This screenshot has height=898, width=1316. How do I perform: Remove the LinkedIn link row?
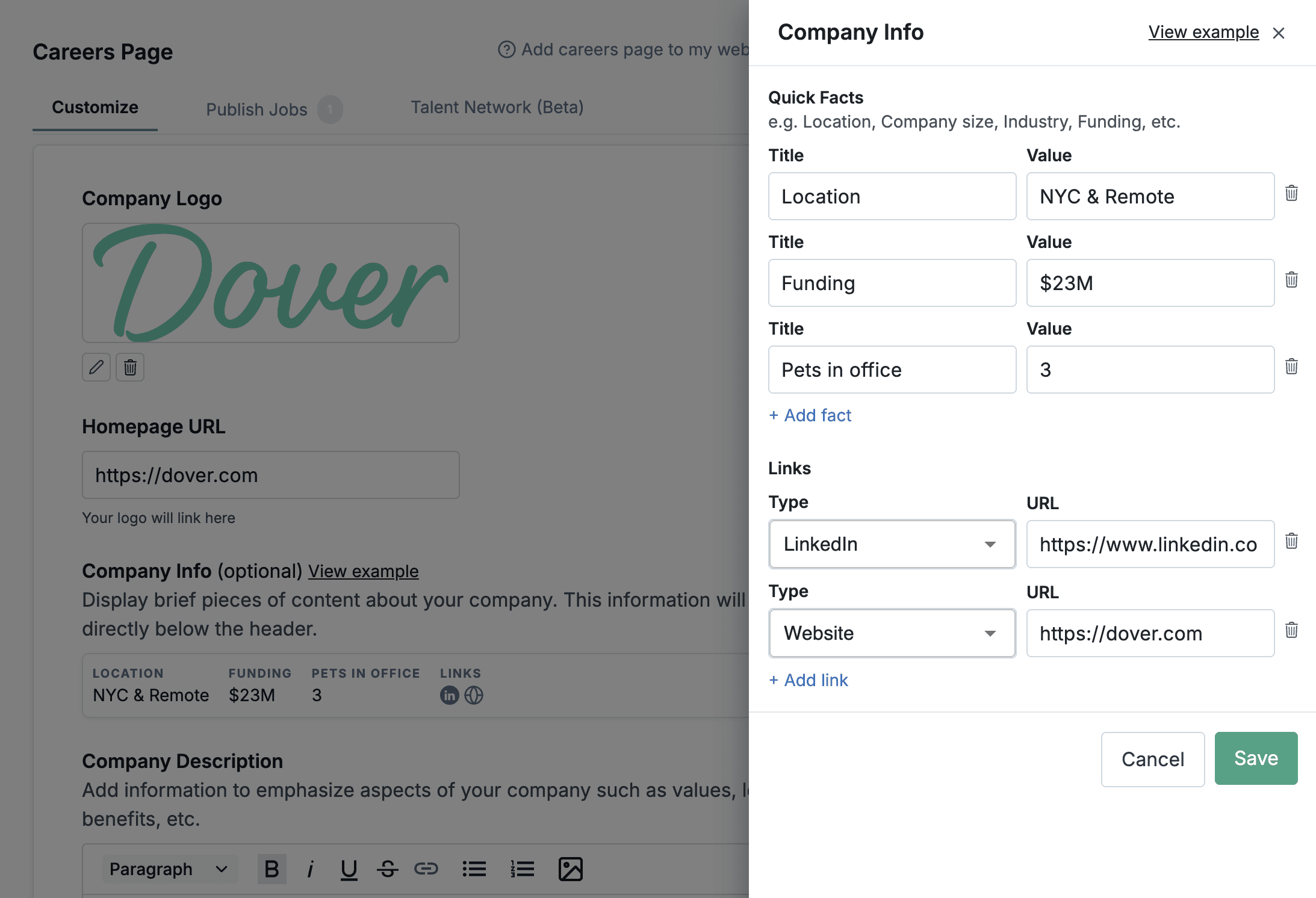[1292, 541]
